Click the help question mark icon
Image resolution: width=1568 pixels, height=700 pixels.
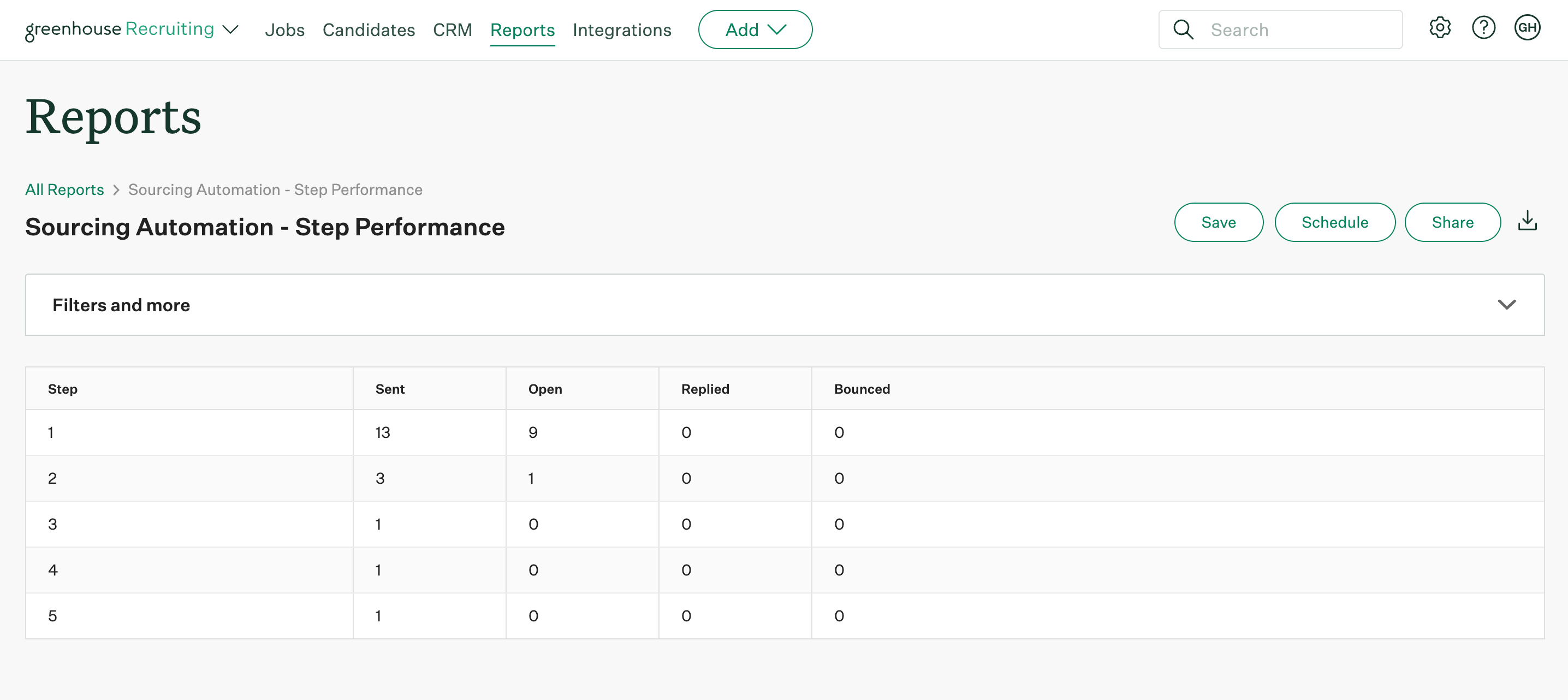coord(1485,29)
